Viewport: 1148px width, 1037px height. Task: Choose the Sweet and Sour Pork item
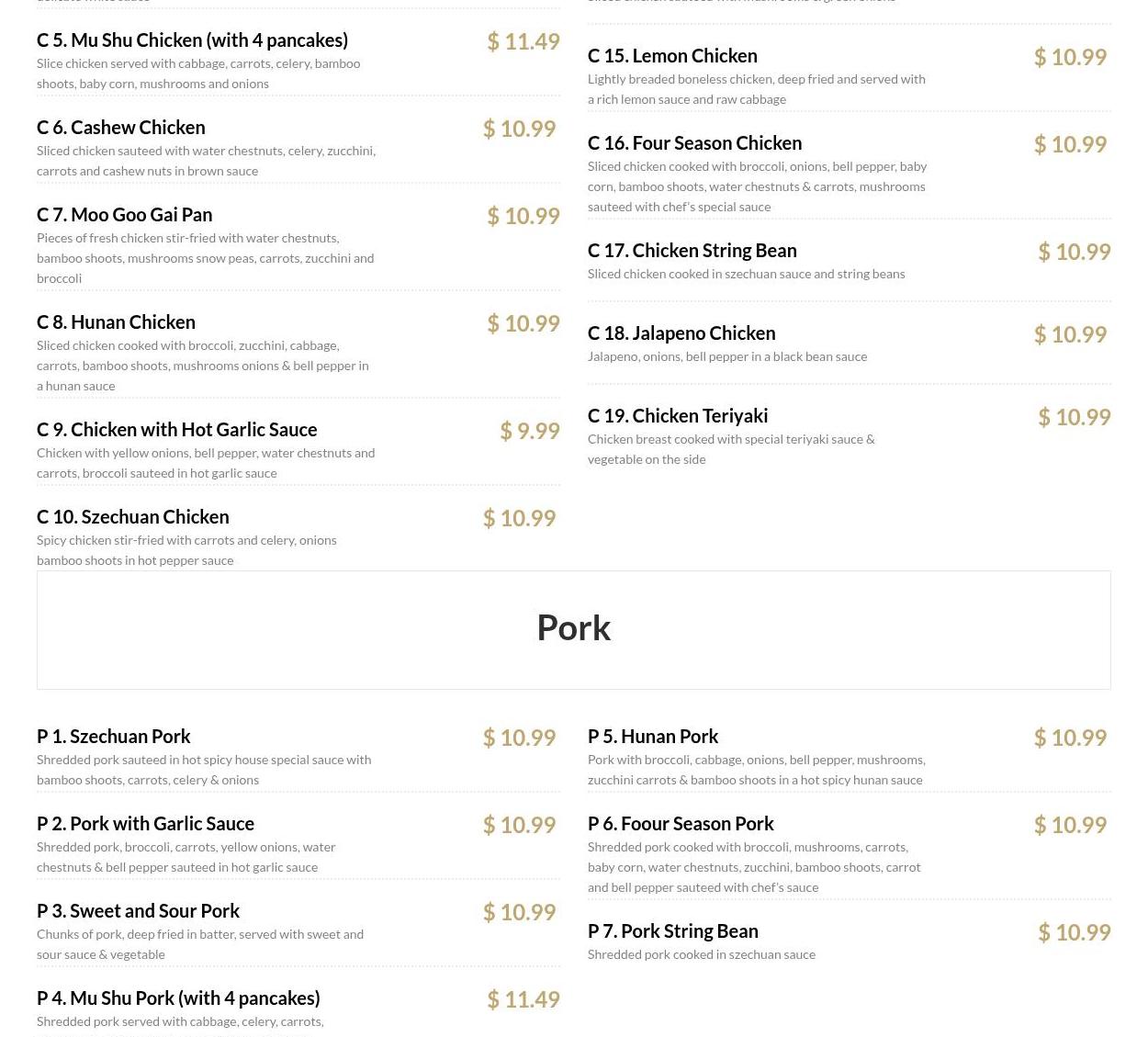[x=138, y=910]
